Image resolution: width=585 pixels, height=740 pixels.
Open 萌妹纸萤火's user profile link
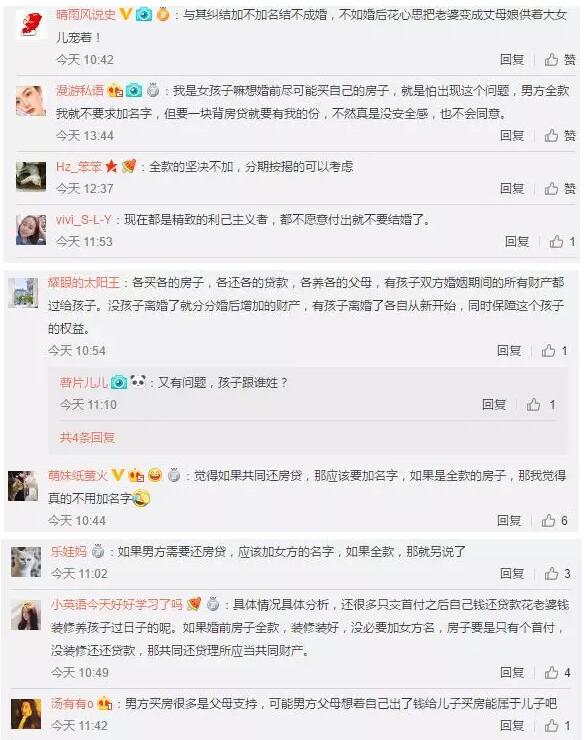click(78, 475)
